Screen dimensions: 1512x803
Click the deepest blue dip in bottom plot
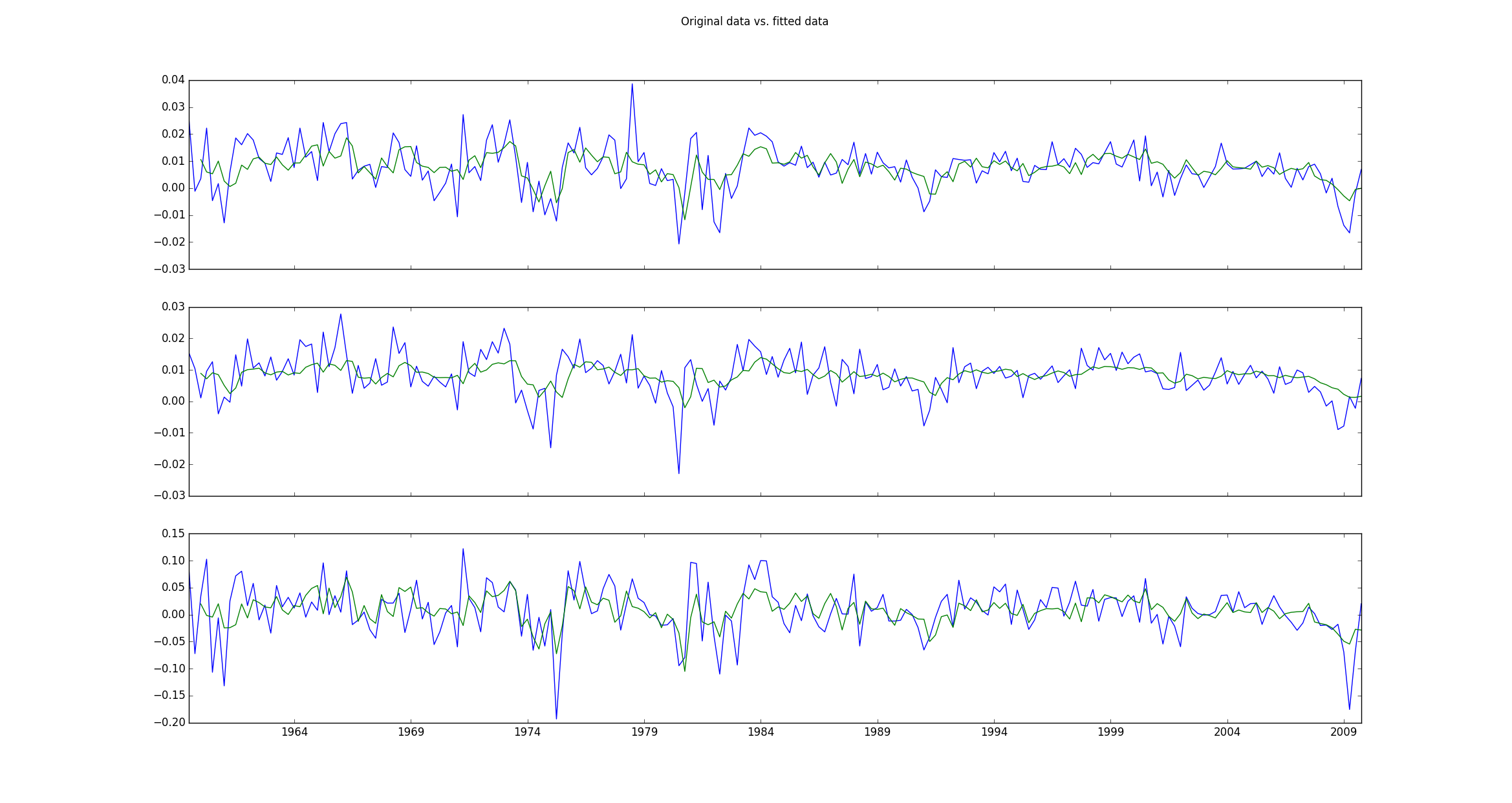[x=556, y=718]
